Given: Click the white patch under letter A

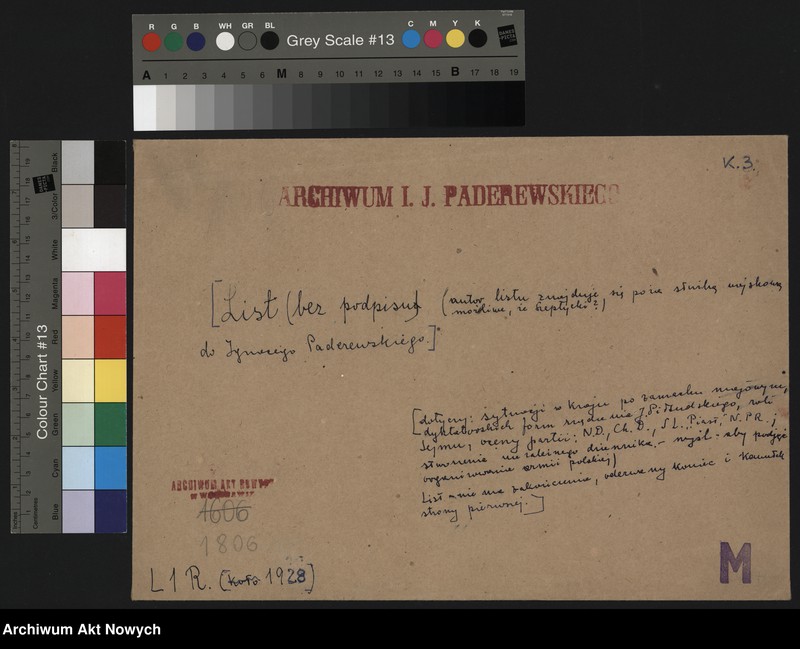Looking at the screenshot, I should 145,108.
